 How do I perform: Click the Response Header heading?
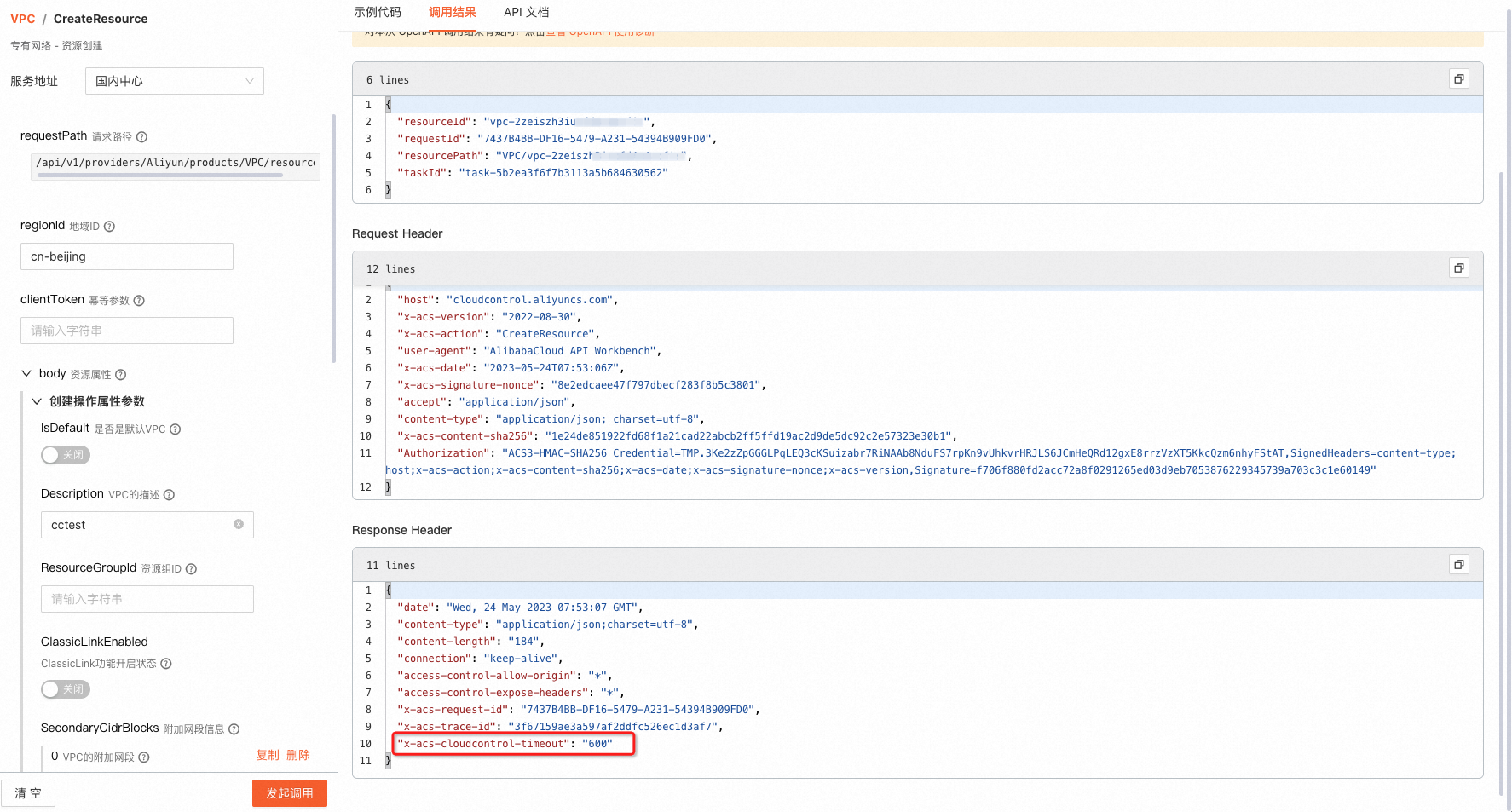[x=401, y=530]
